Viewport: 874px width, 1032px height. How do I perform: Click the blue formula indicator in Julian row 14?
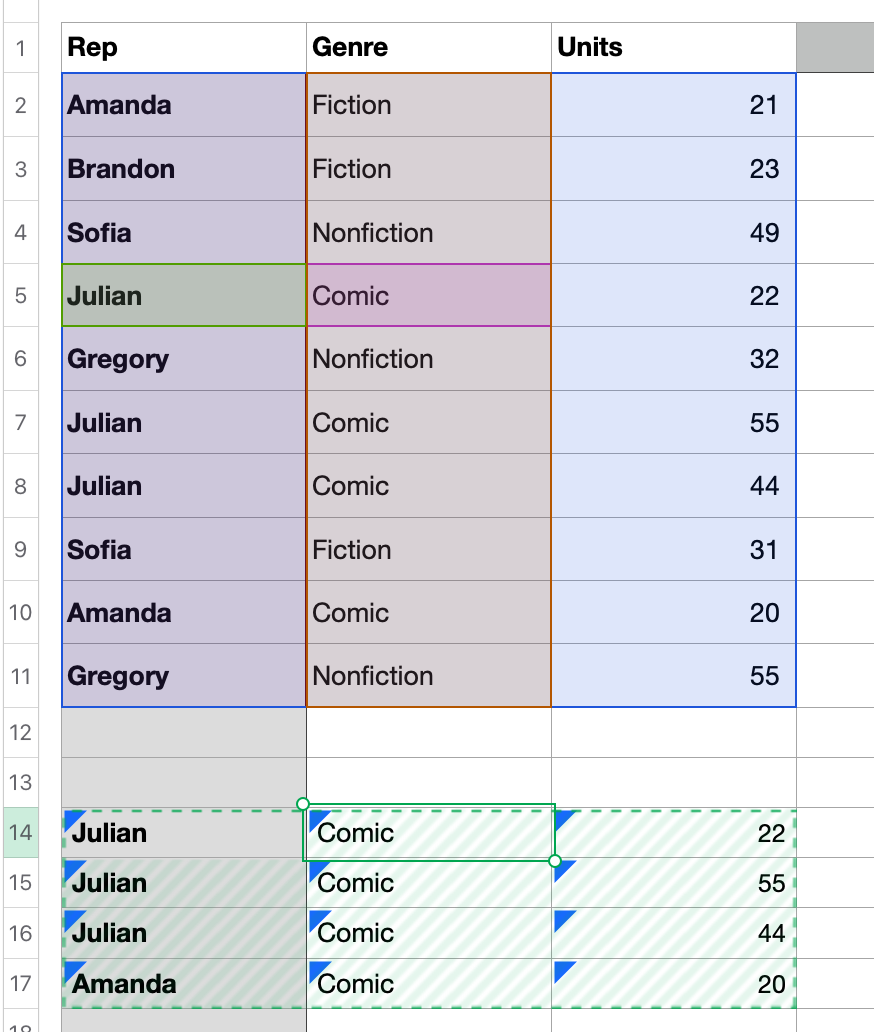pos(73,819)
